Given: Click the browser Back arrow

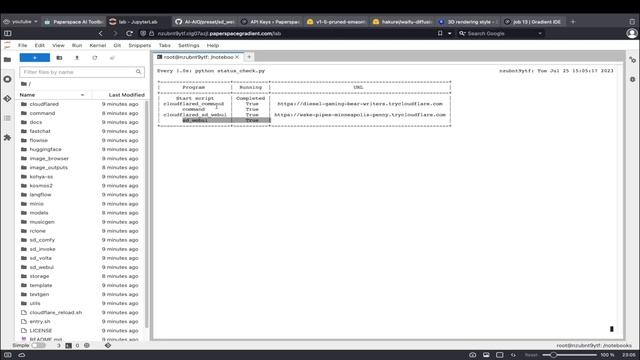Looking at the screenshot, I should (x=101, y=33).
